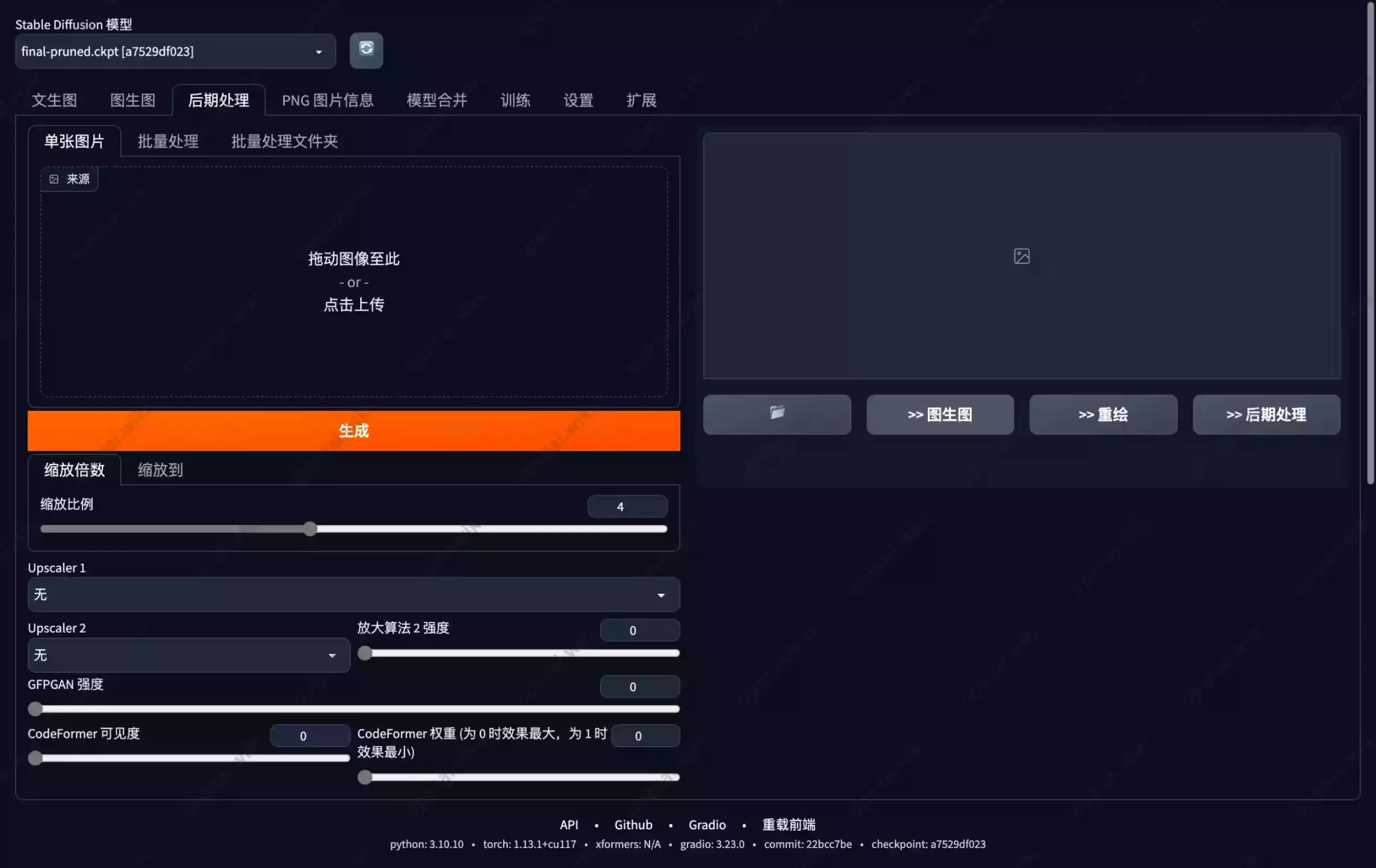Viewport: 1376px width, 868px height.
Task: Expand the Upscaler 1 dropdown
Action: 354,594
